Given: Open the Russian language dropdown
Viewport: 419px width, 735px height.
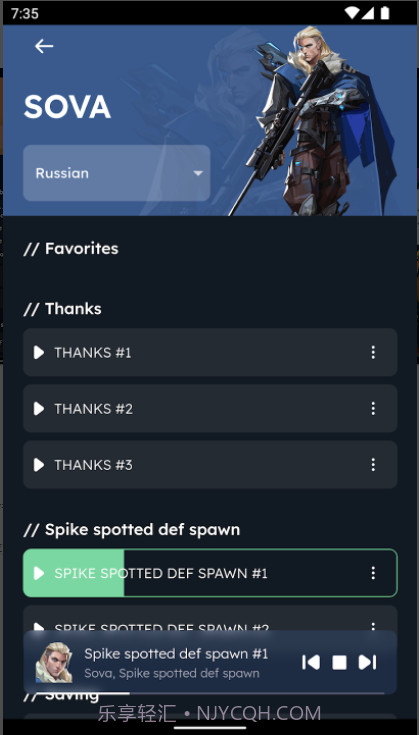Looking at the screenshot, I should click(117, 173).
